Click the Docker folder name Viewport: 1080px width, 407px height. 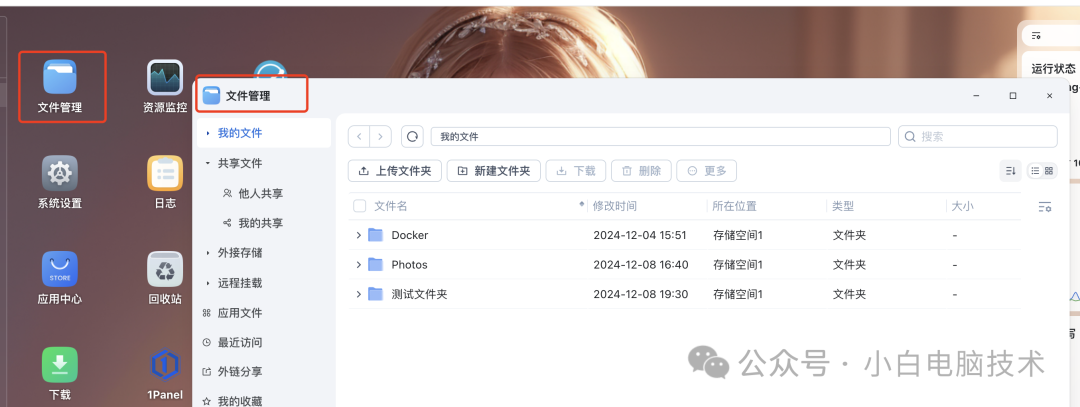[x=410, y=235]
